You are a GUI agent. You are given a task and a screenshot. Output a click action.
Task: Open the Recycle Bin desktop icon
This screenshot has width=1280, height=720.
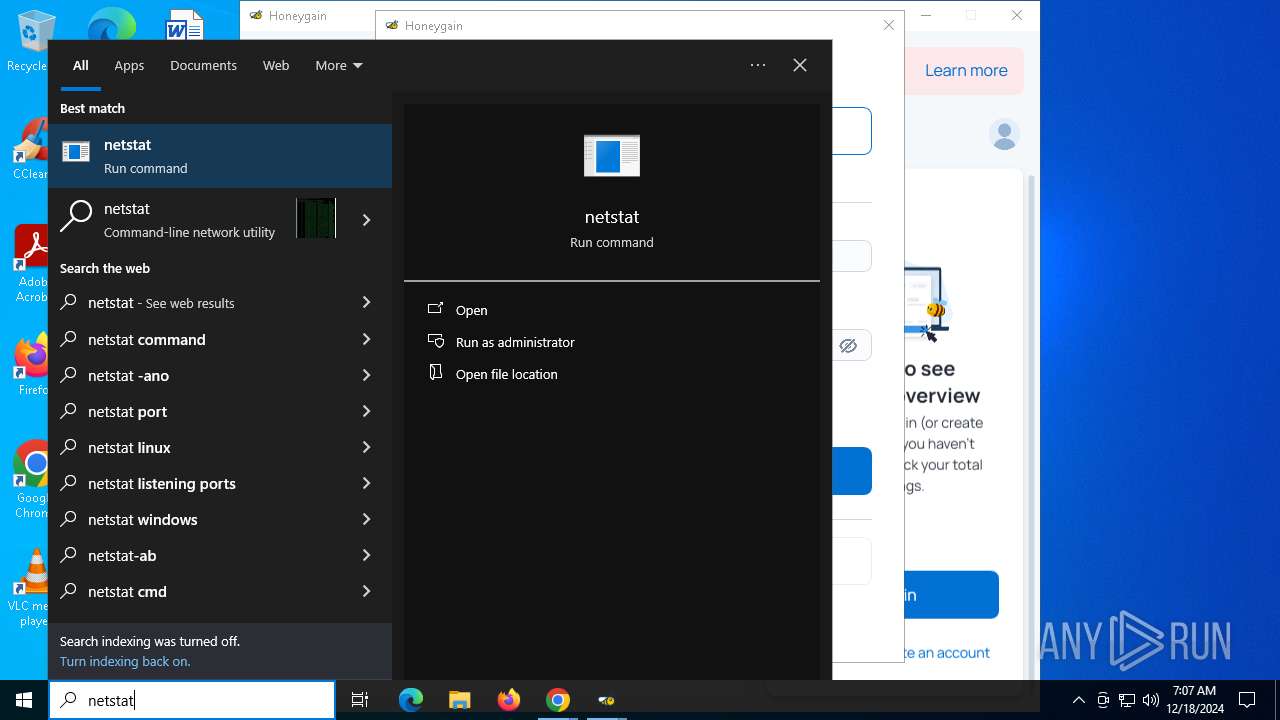pyautogui.click(x=30, y=42)
